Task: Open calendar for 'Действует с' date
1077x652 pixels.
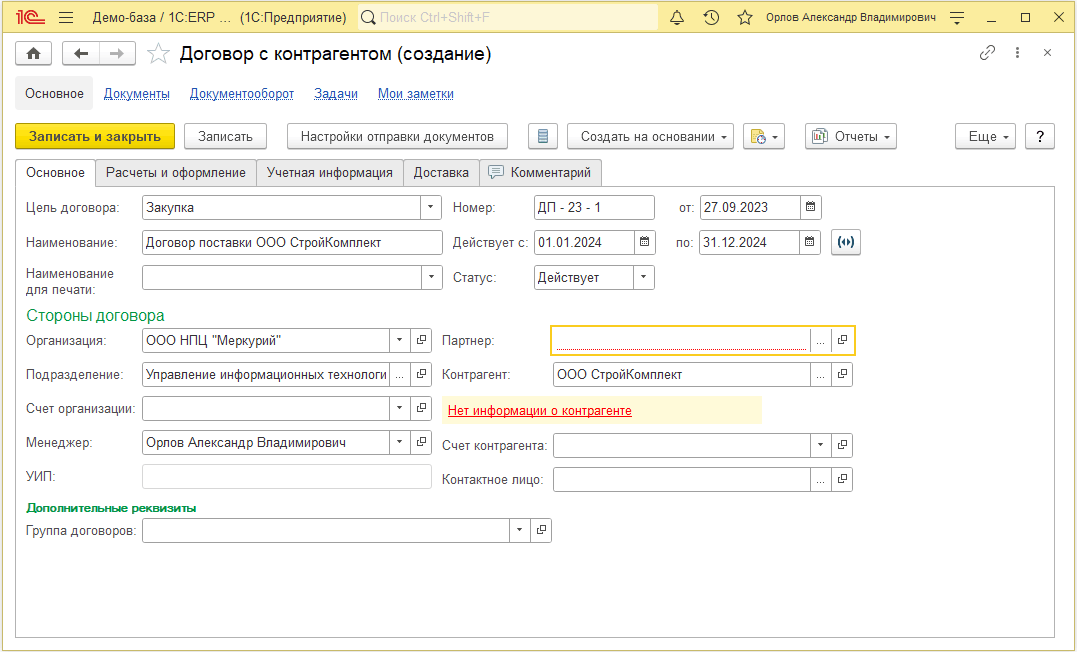Action: pos(645,242)
